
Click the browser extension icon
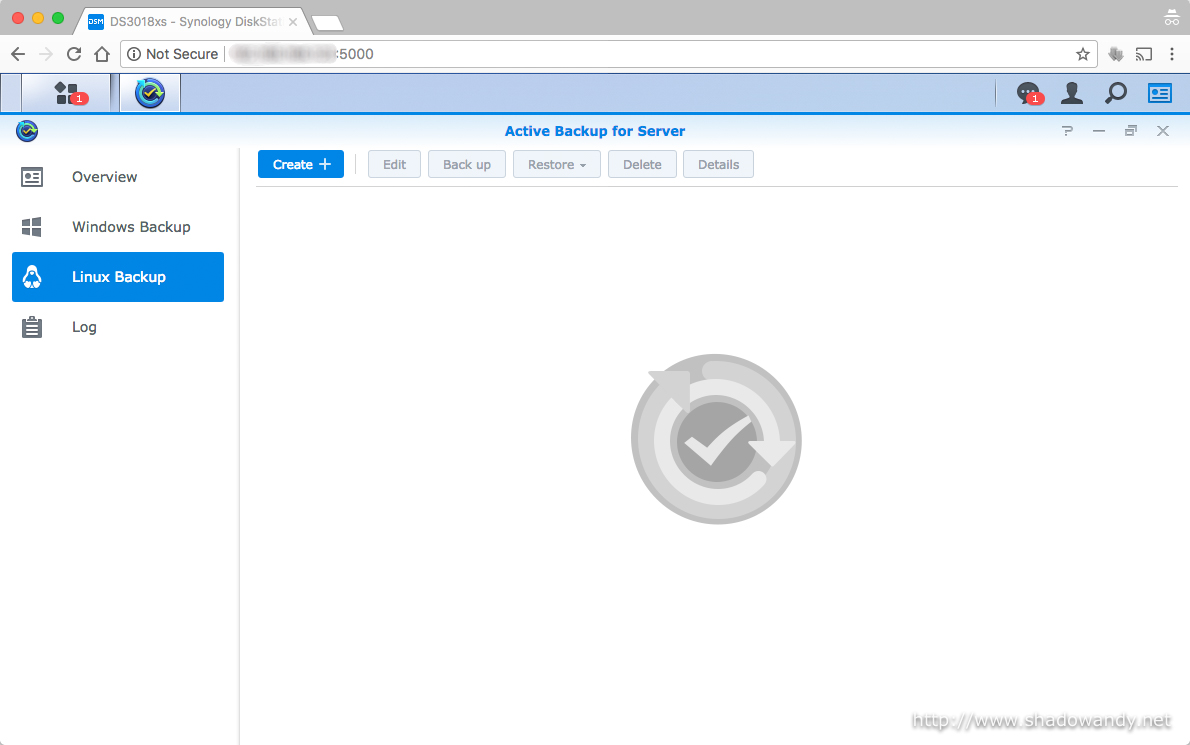click(x=1115, y=54)
